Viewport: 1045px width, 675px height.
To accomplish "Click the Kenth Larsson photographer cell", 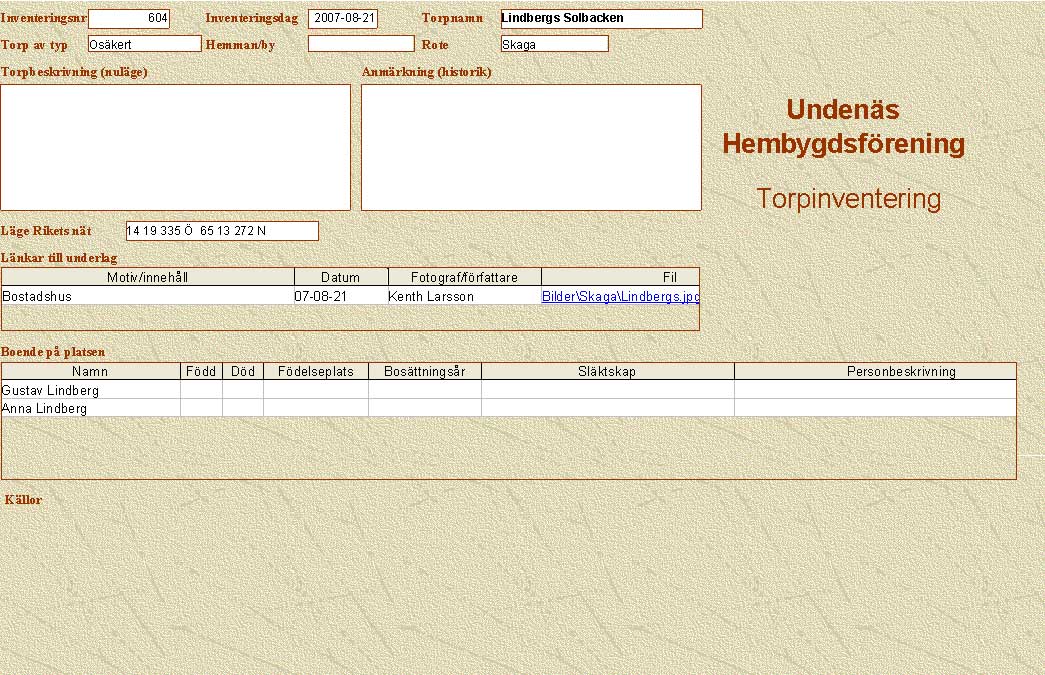I will coord(463,296).
